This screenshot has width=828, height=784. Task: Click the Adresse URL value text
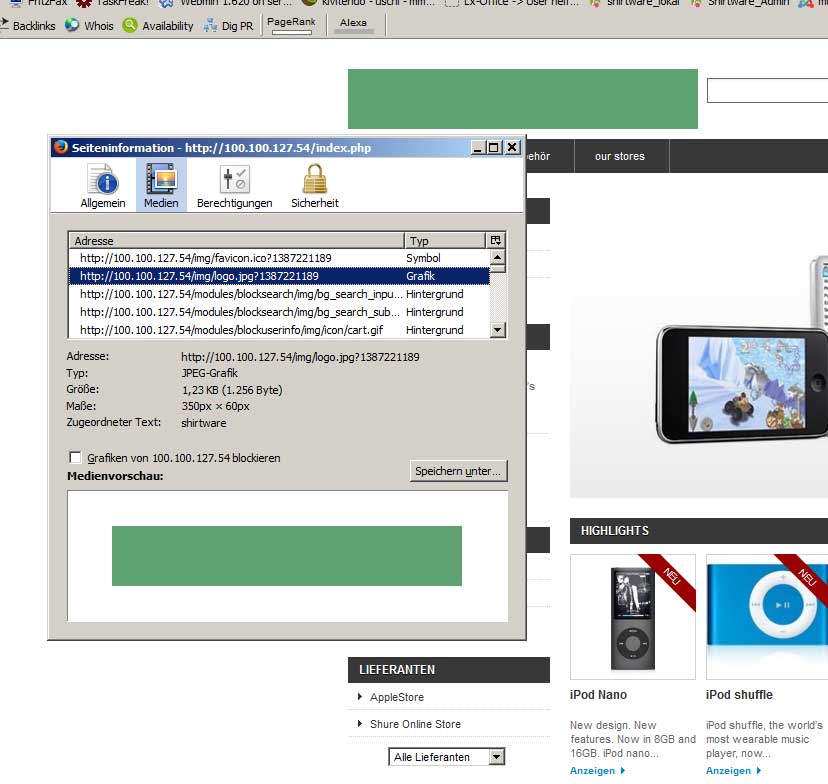pos(300,357)
